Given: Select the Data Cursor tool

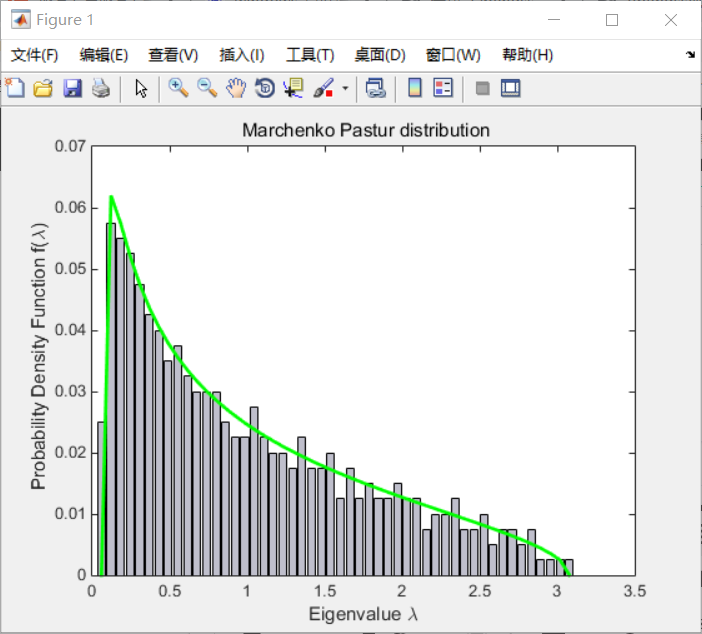Looking at the screenshot, I should click(x=294, y=88).
